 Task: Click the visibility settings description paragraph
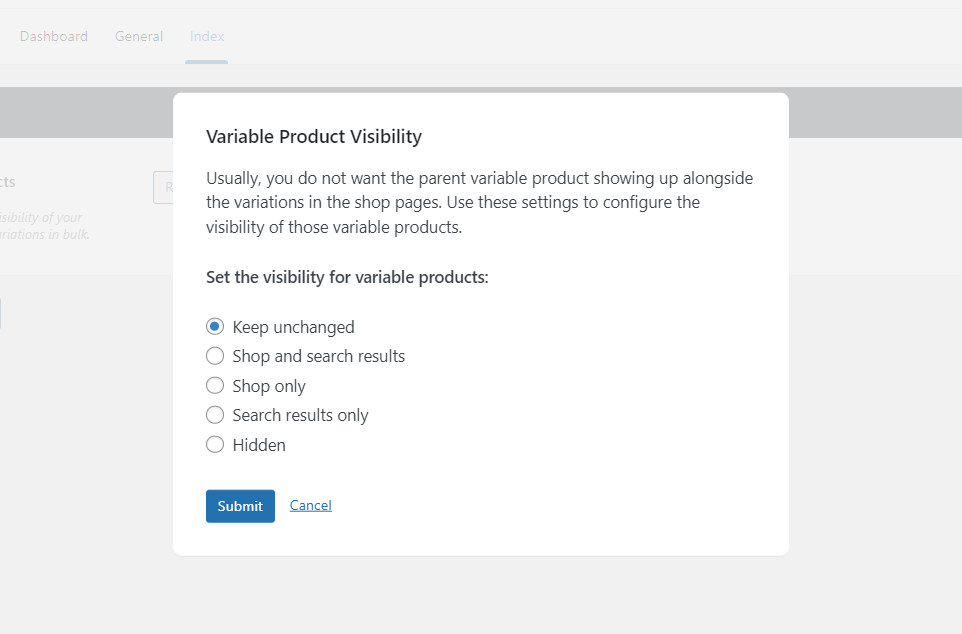pos(478,201)
